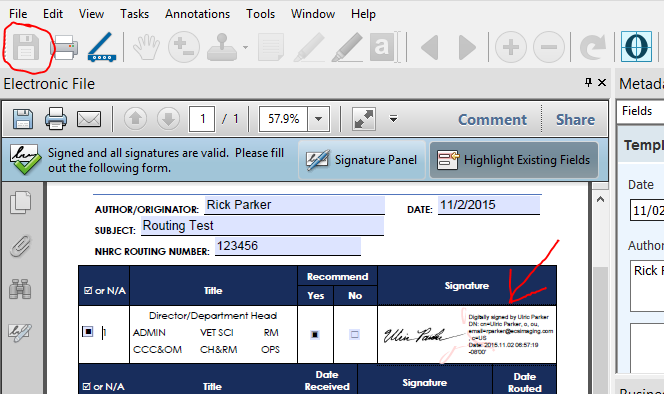664x394 pixels.
Task: Open the Comment pane
Action: [x=492, y=120]
